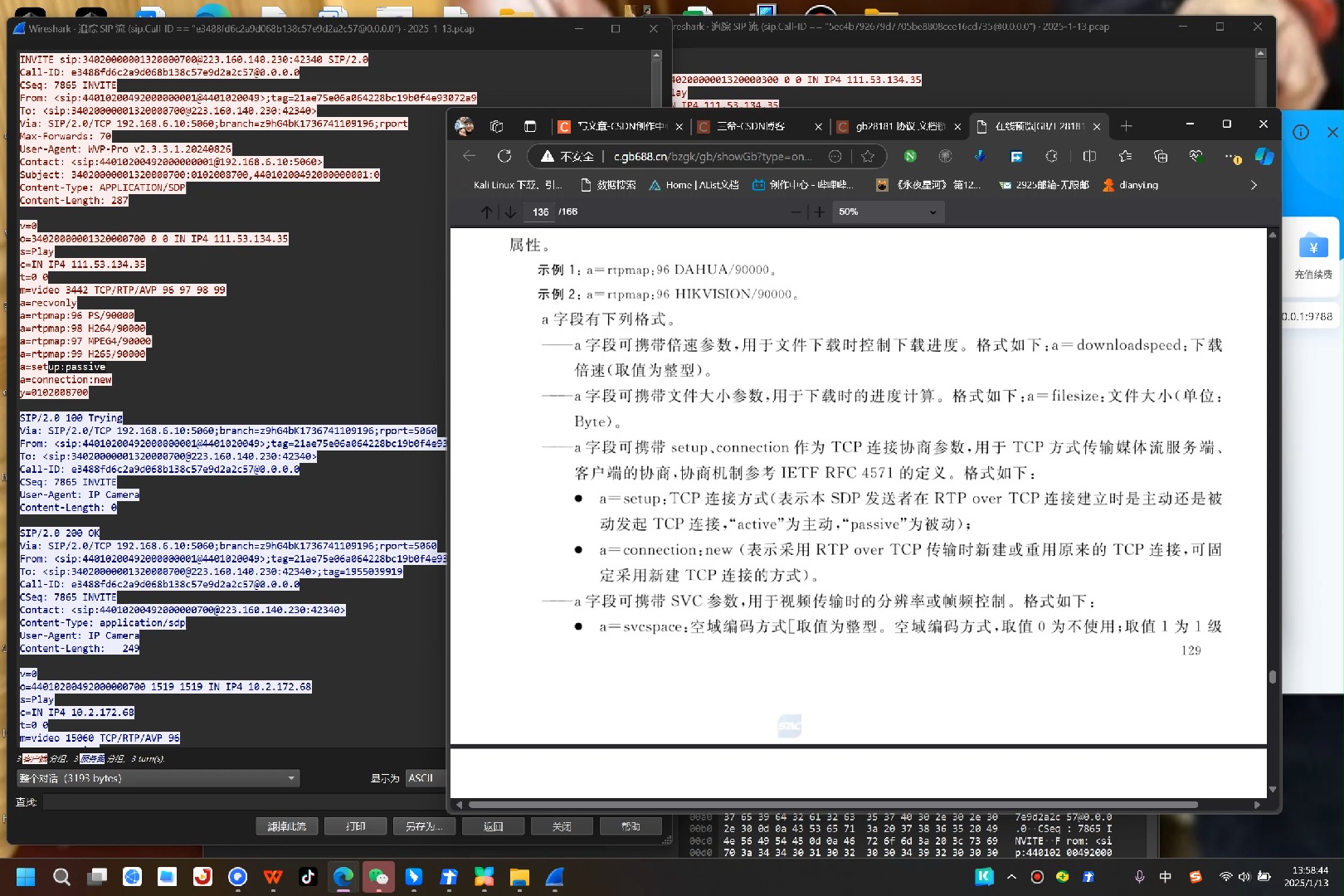
Task: Open the dianying bookmark
Action: (x=1130, y=185)
